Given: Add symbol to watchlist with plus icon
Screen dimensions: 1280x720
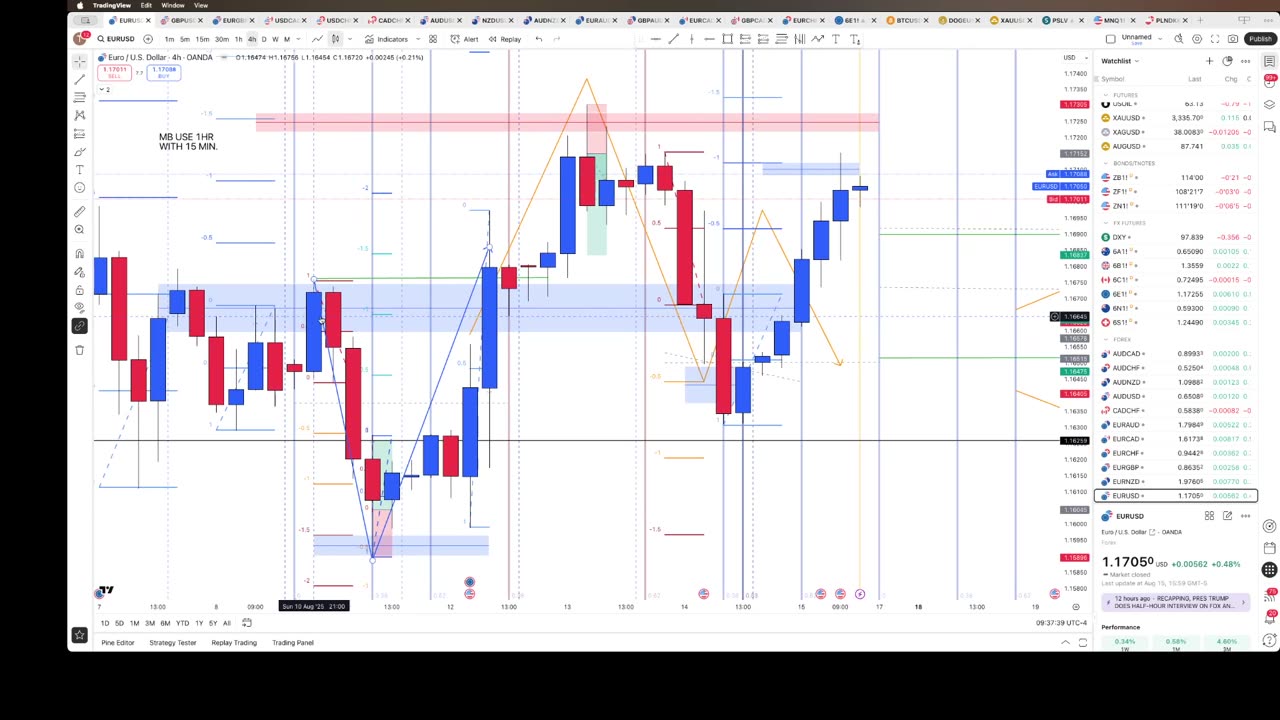Looking at the screenshot, I should pos(1209,61).
